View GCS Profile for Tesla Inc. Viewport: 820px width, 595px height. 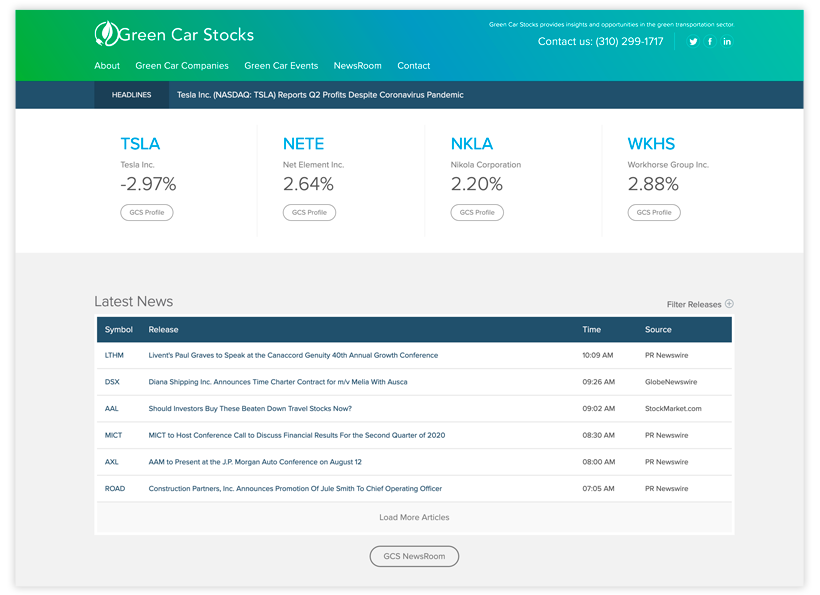(147, 212)
